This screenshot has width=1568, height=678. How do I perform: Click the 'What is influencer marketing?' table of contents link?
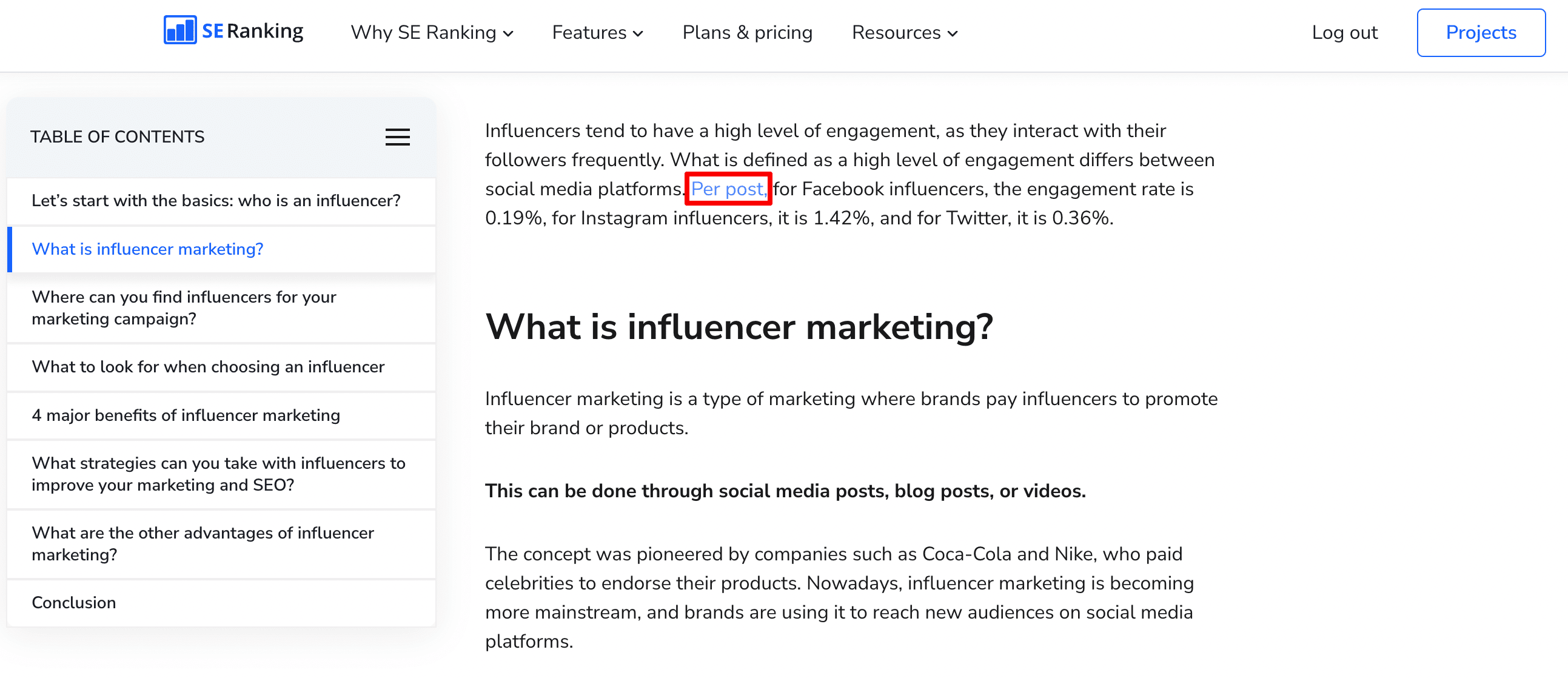(148, 249)
